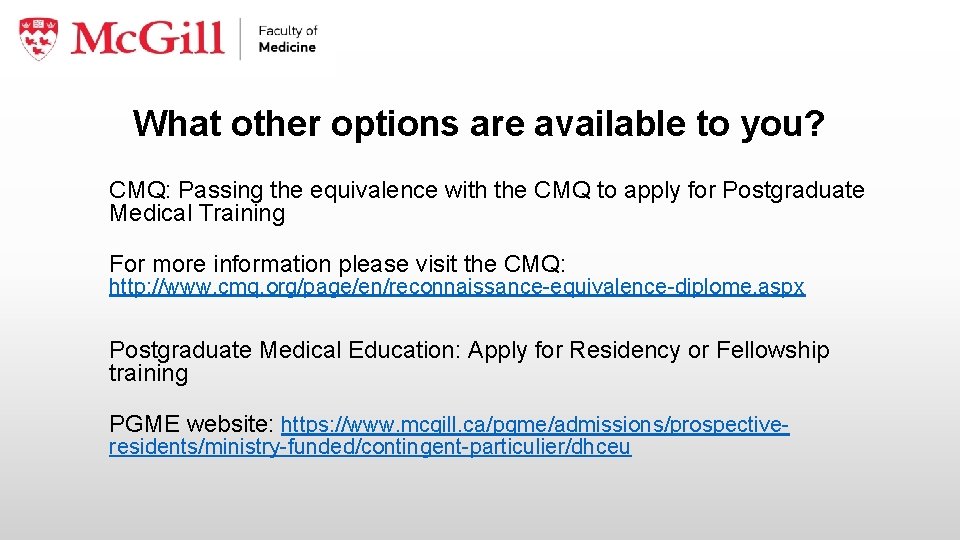Select the 'Faculty of Medicine' label
The image size is (960, 540).
[x=288, y=39]
